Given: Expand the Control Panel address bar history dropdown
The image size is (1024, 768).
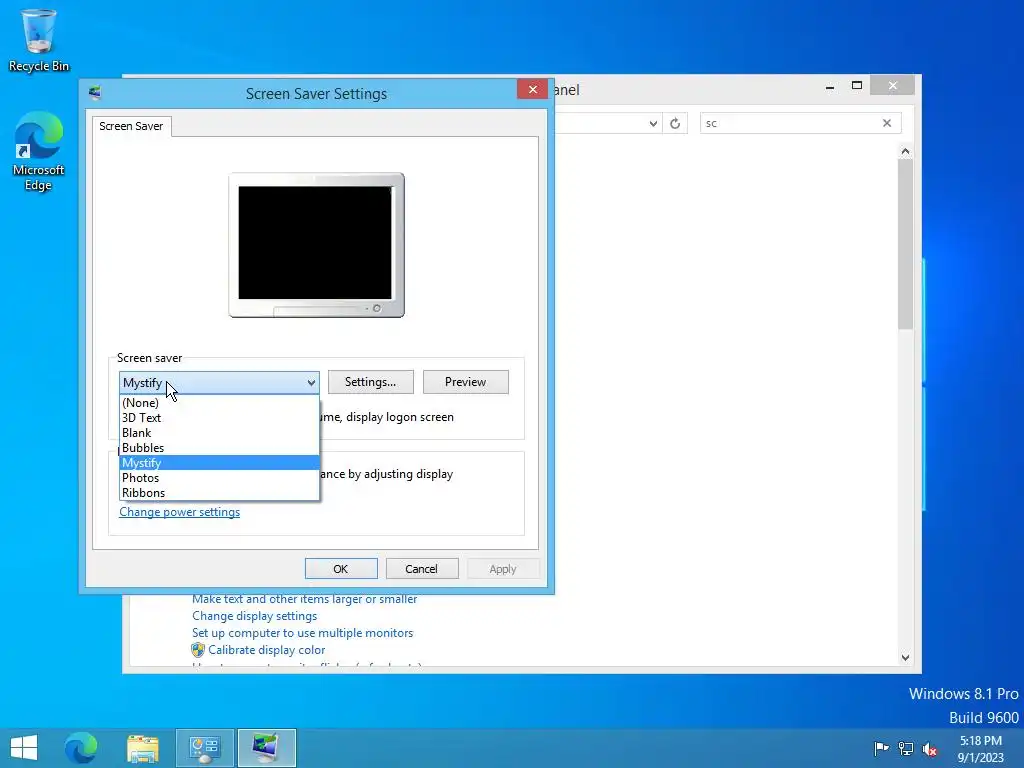Looking at the screenshot, I should coord(653,123).
